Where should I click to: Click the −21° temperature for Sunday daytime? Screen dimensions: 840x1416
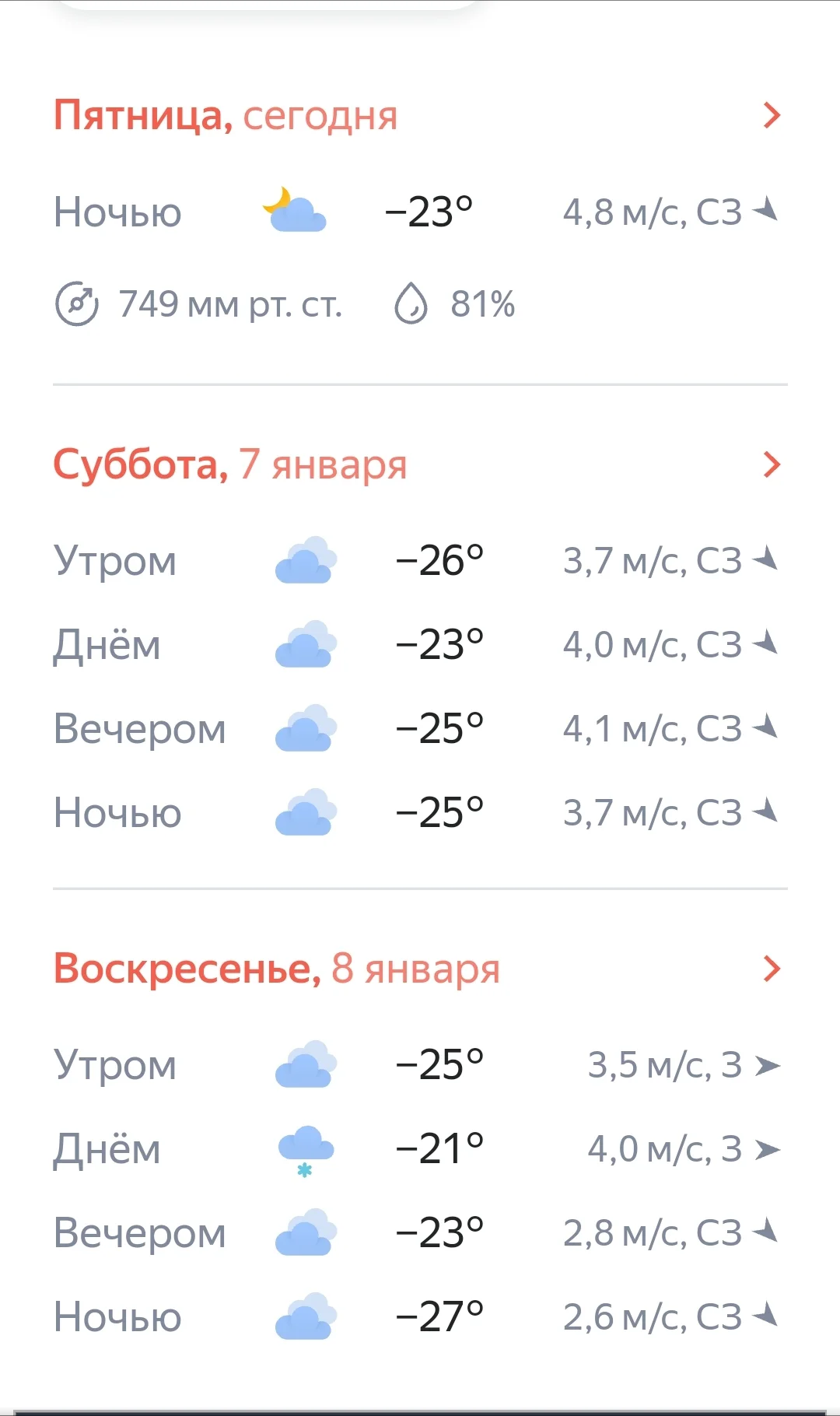[x=439, y=1149]
